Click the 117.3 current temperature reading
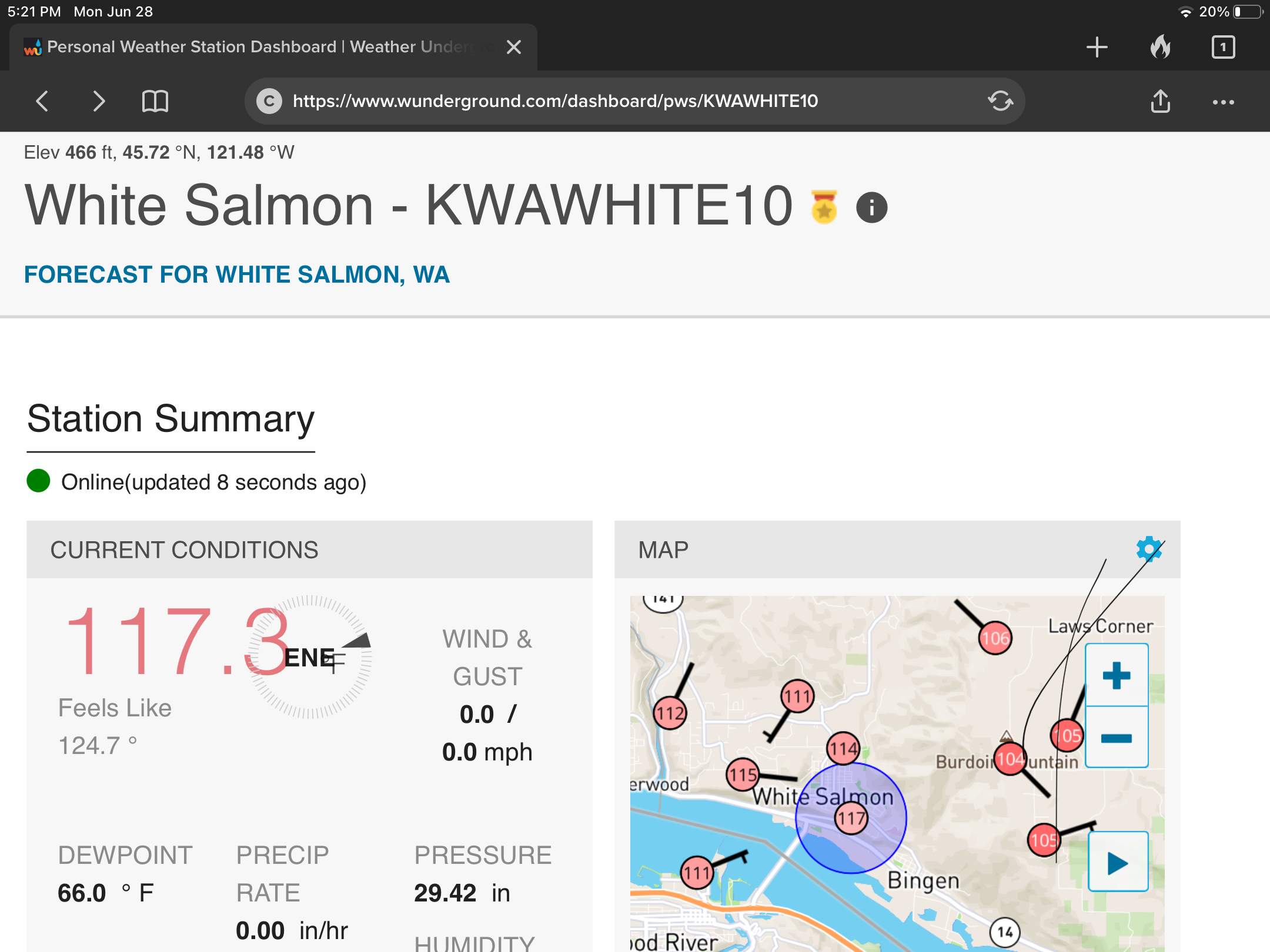1270x952 pixels. [178, 641]
